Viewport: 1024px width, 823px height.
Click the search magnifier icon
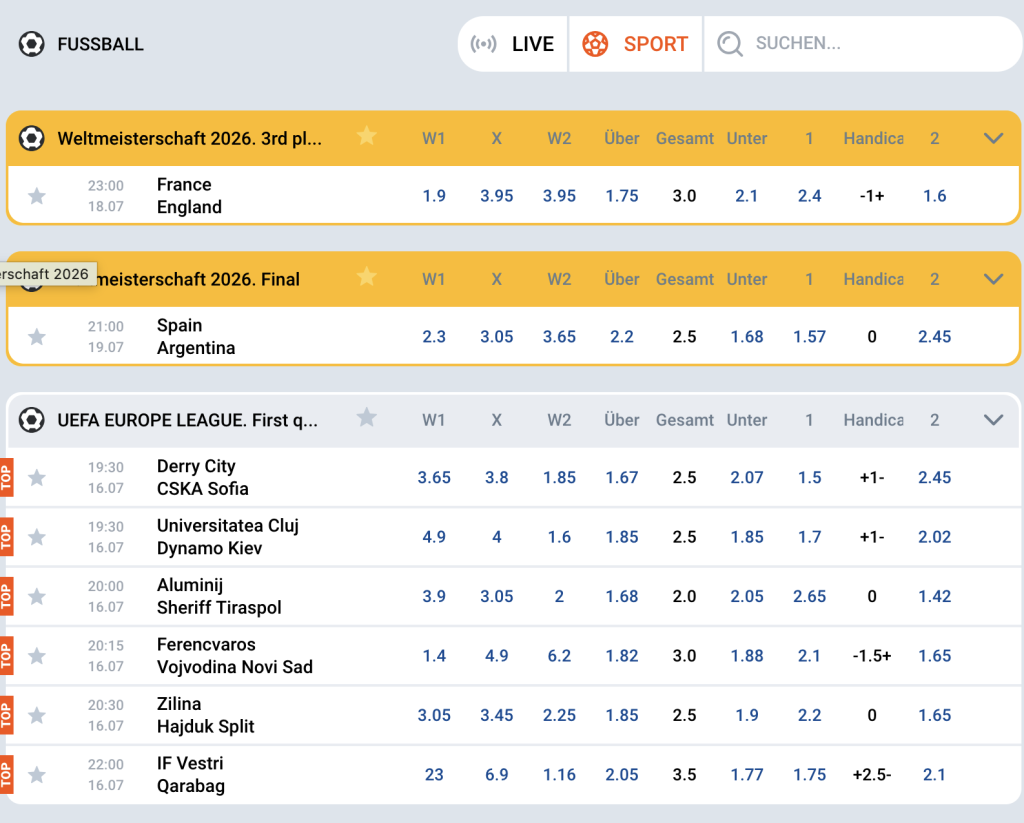[729, 44]
